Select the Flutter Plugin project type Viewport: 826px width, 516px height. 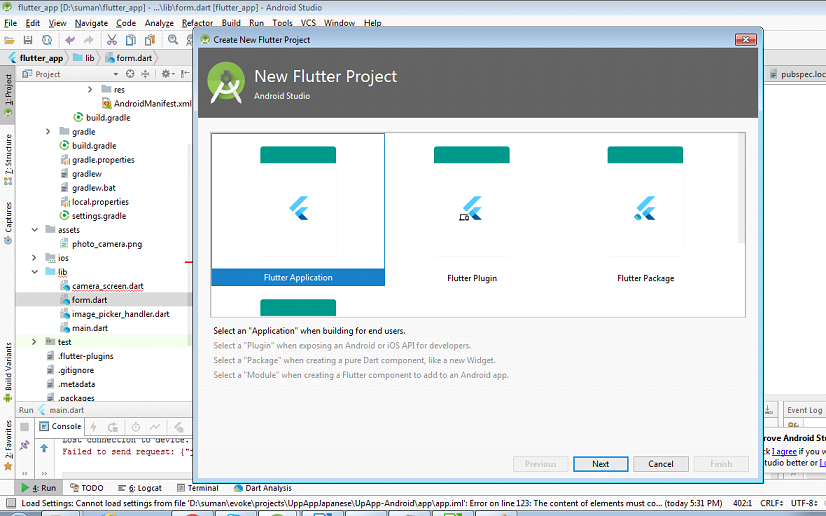(x=471, y=210)
